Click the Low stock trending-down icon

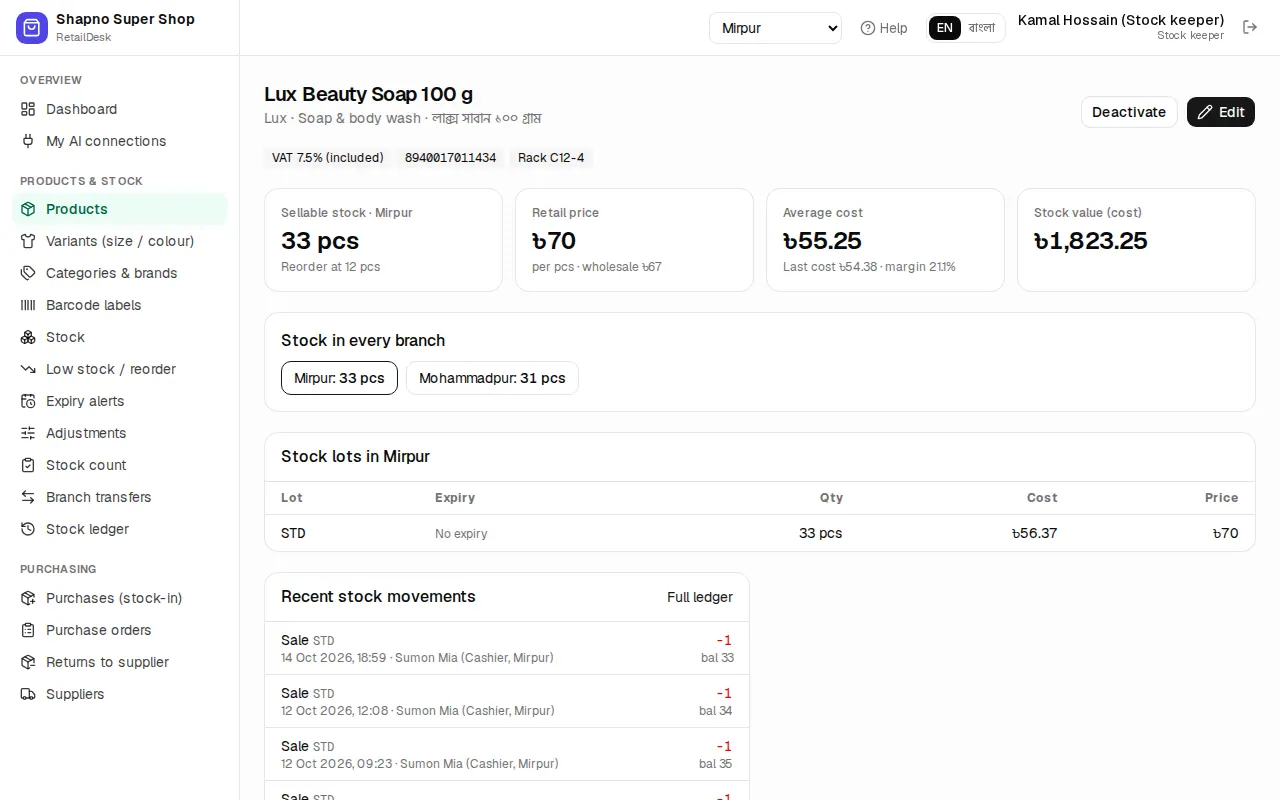pyautogui.click(x=28, y=369)
